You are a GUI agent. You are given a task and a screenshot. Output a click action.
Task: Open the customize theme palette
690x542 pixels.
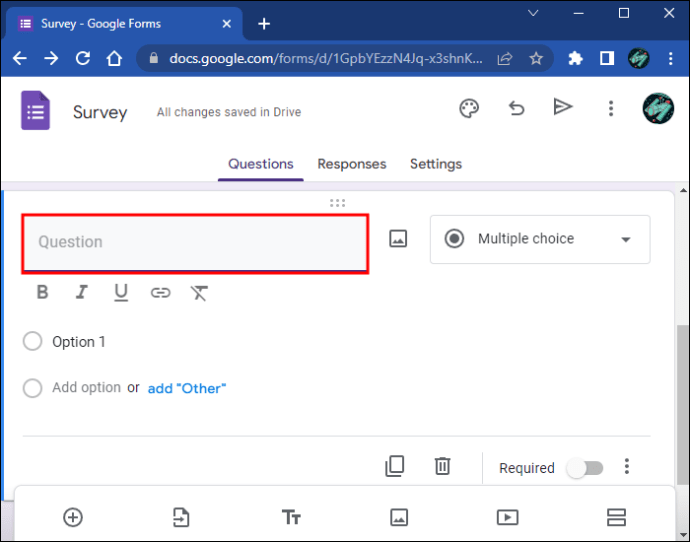point(469,109)
